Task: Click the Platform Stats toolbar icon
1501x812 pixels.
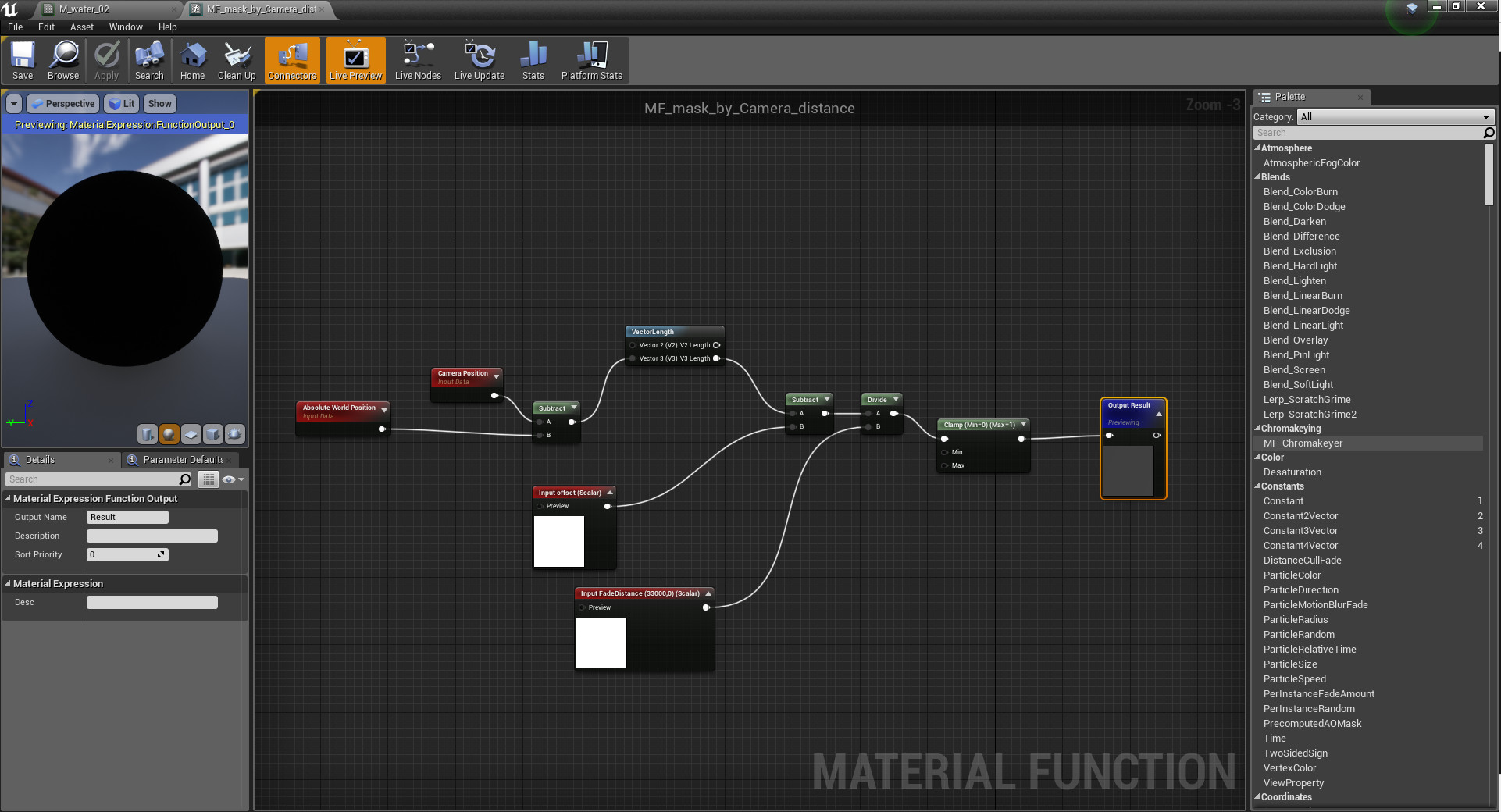Action: click(x=591, y=60)
